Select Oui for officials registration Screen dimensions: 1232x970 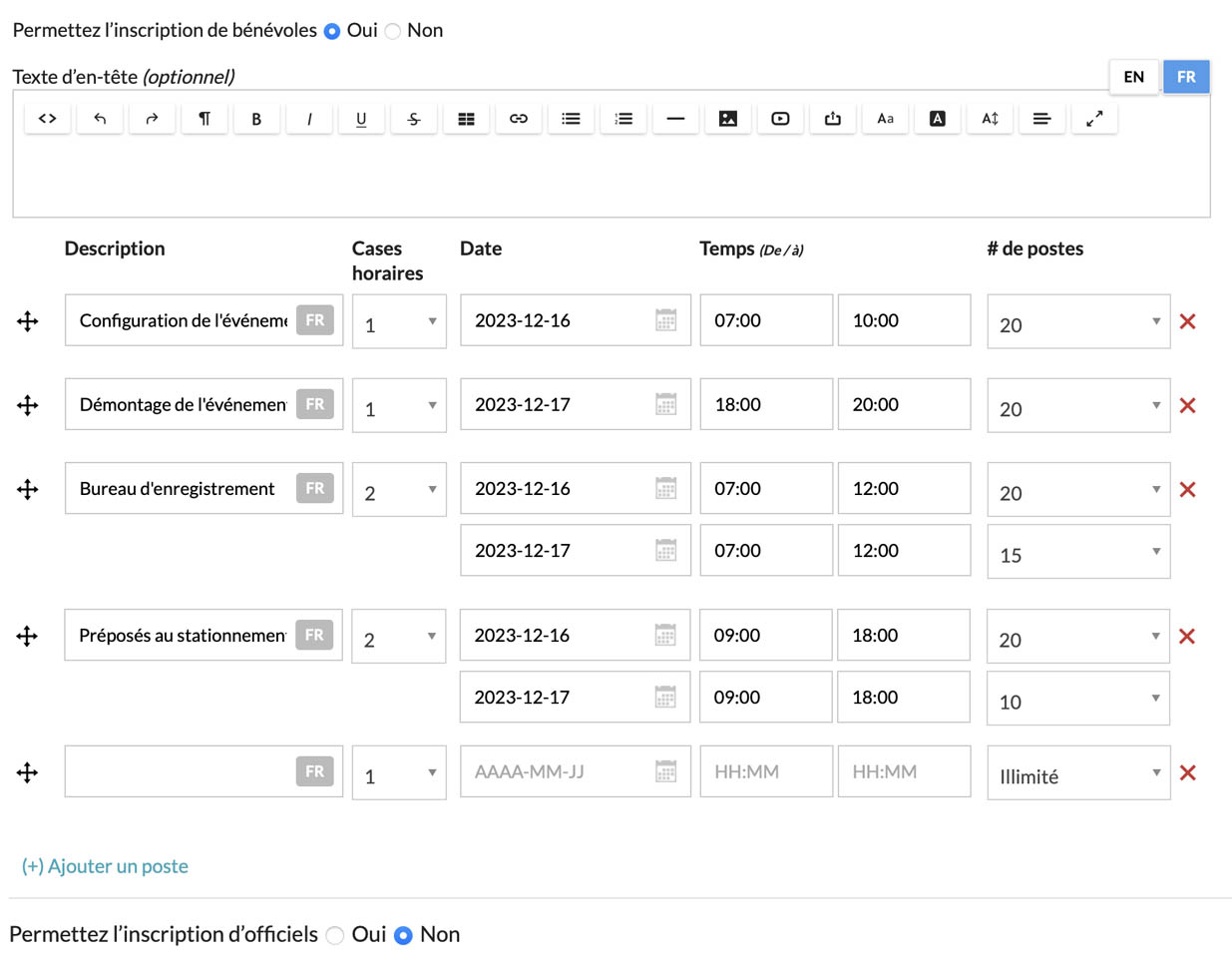pos(336,935)
